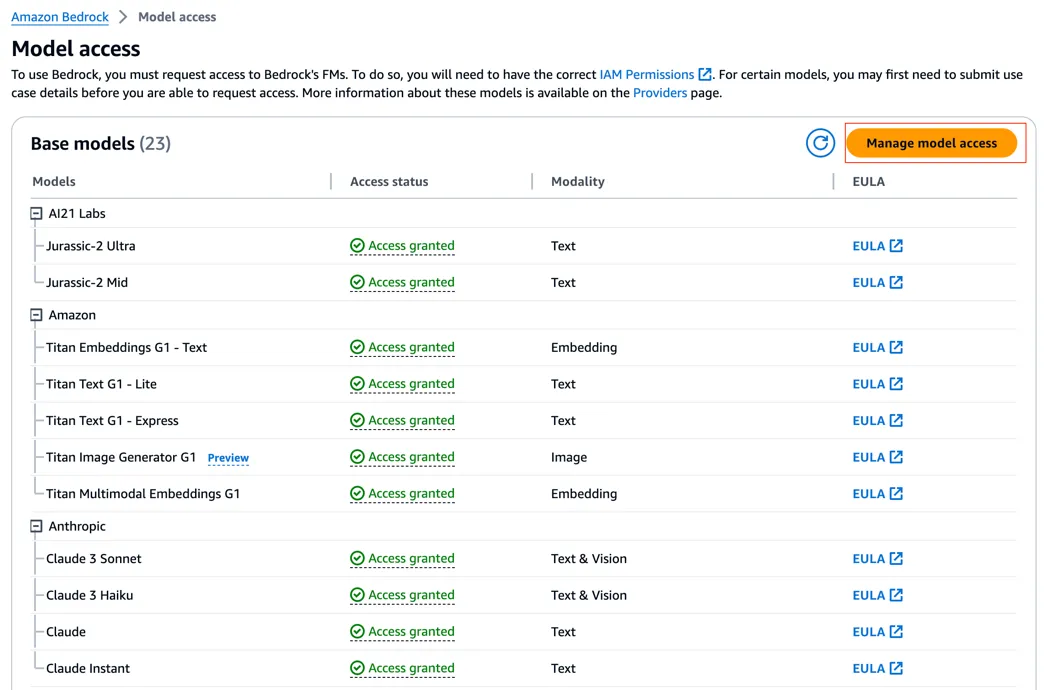The height and width of the screenshot is (690, 1045).
Task: Click the external link icon beside IAM Permissions
Action: (x=704, y=75)
